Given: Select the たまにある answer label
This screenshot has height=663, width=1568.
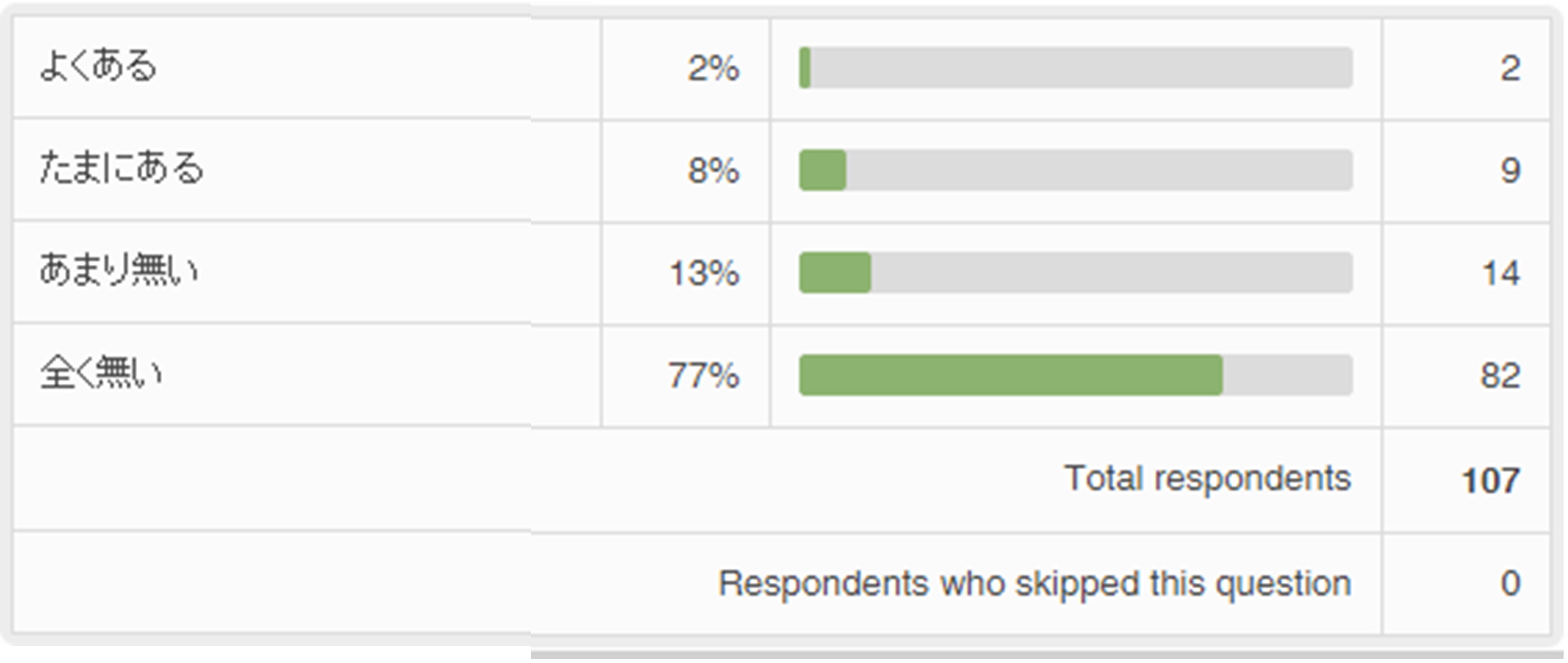Looking at the screenshot, I should tap(121, 168).
